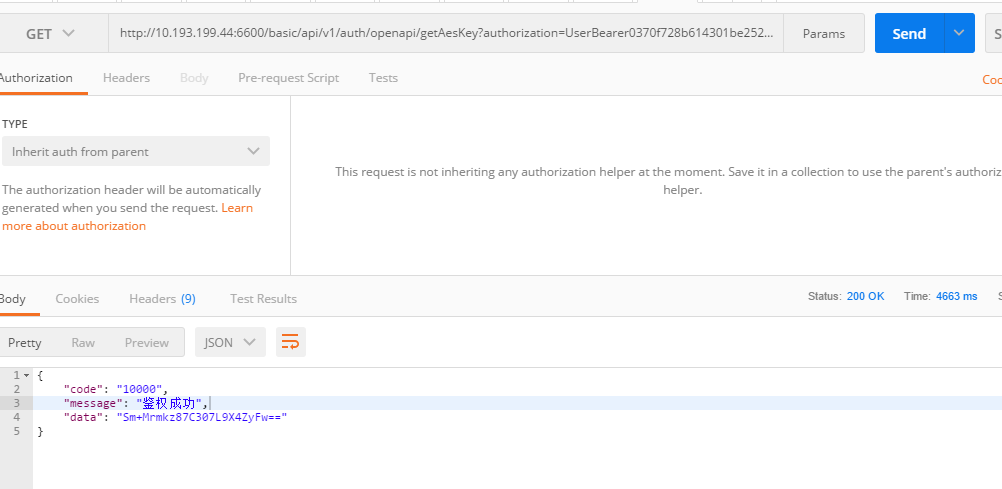The width and height of the screenshot is (1002, 489).
Task: Collapse the JSON object at line 1
Action: pyautogui.click(x=27, y=375)
